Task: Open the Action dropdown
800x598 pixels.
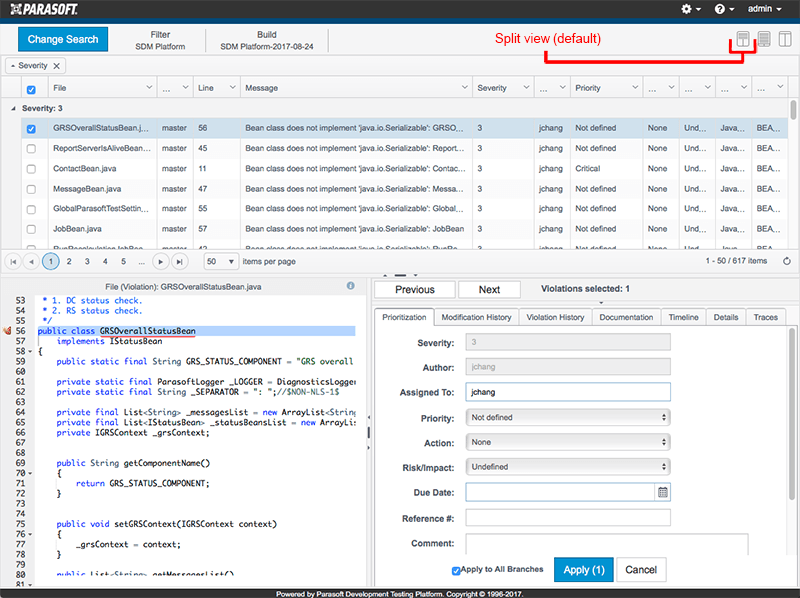Action: click(568, 442)
